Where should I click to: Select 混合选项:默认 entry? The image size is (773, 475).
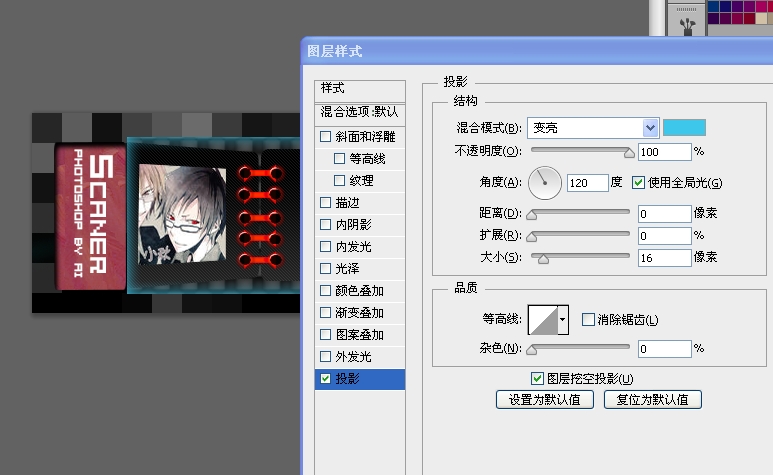click(360, 112)
